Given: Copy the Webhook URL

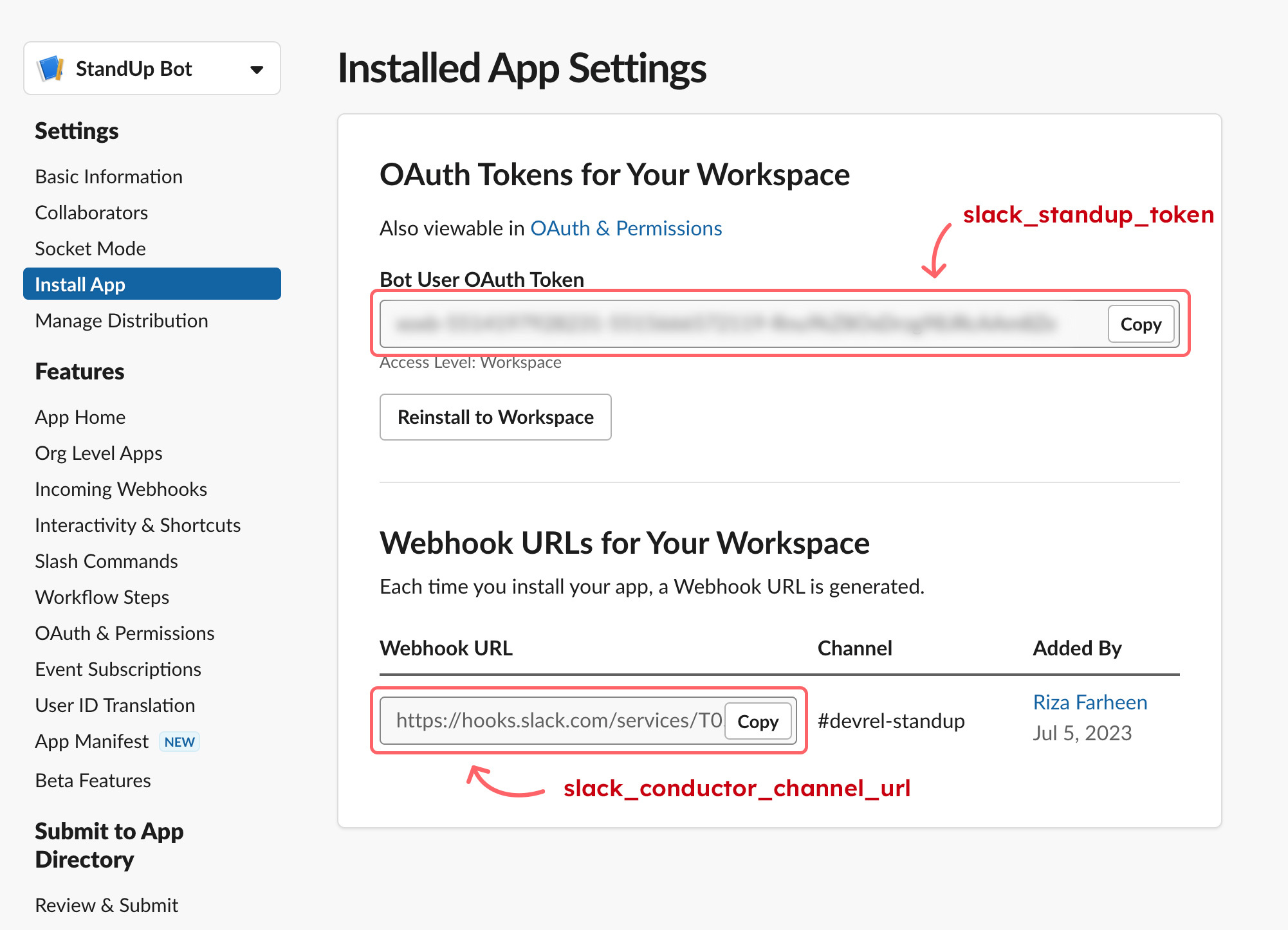Looking at the screenshot, I should (757, 722).
